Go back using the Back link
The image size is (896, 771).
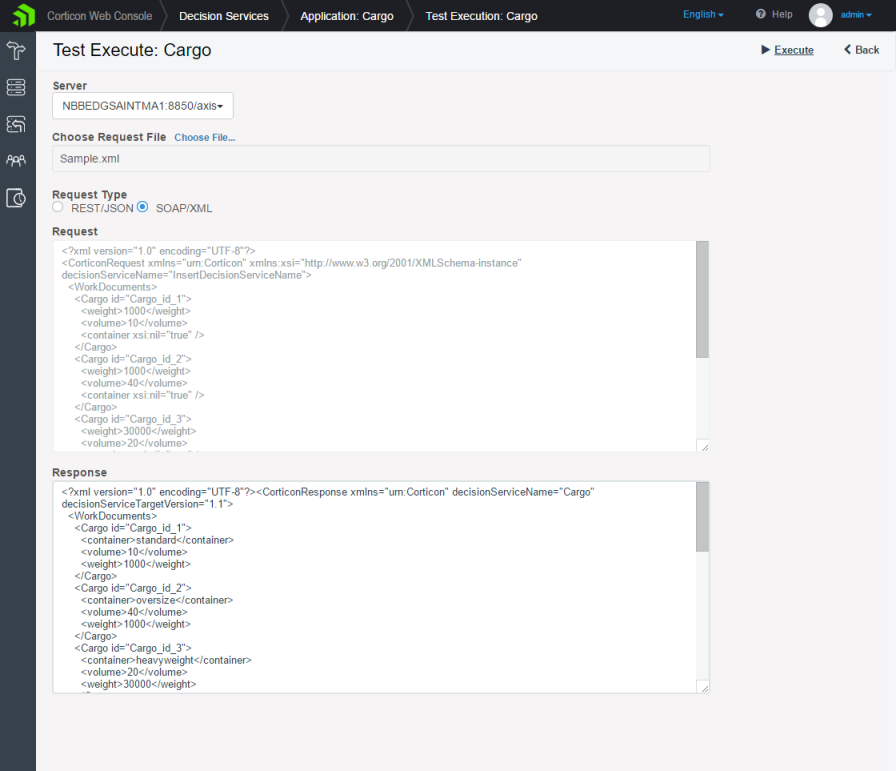(x=867, y=50)
